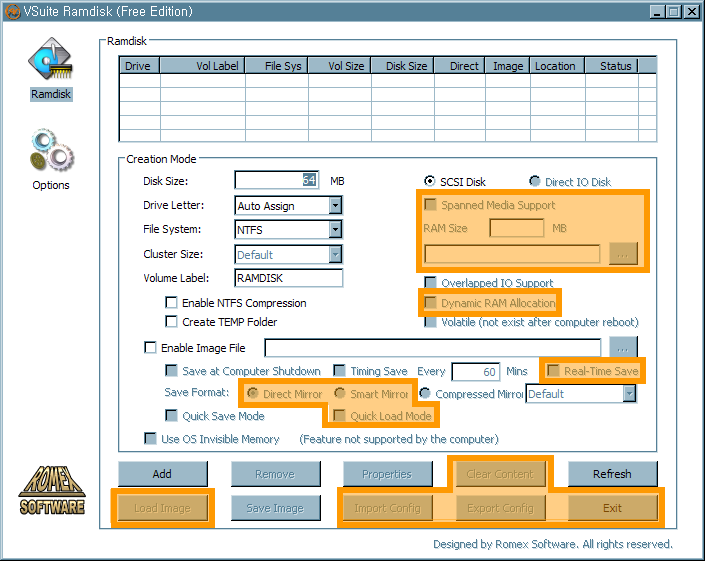
Task: Select the Smart Mirror save format
Action: point(339,393)
